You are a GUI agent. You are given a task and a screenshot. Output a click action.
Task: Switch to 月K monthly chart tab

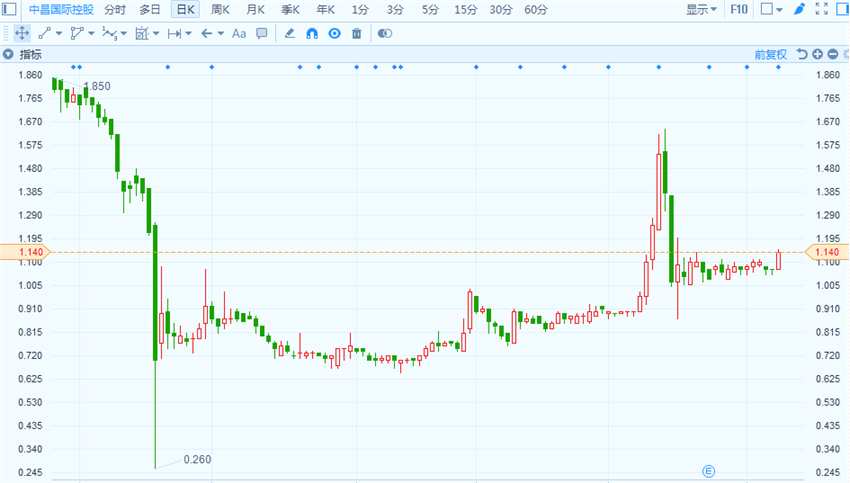click(255, 10)
